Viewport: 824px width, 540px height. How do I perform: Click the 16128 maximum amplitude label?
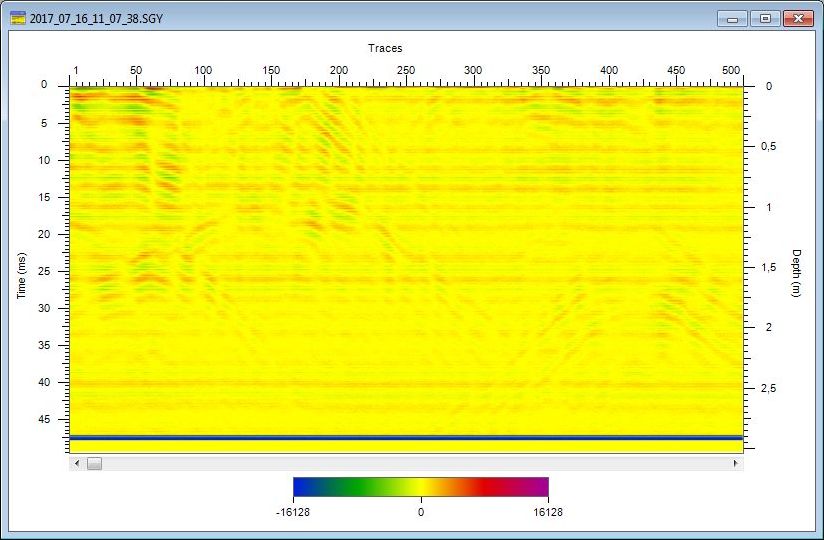pyautogui.click(x=548, y=511)
